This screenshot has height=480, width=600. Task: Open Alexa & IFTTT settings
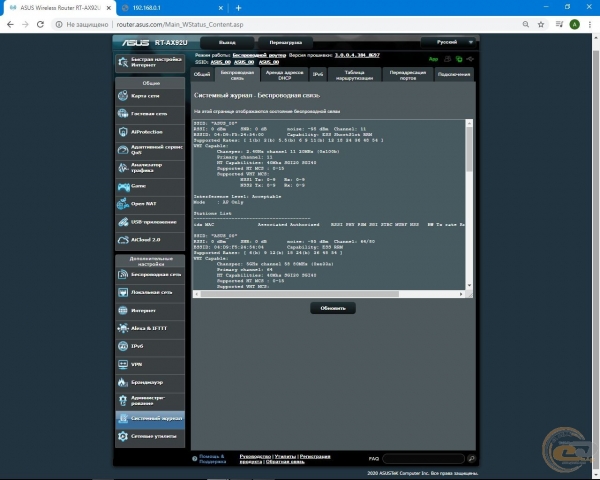150,328
